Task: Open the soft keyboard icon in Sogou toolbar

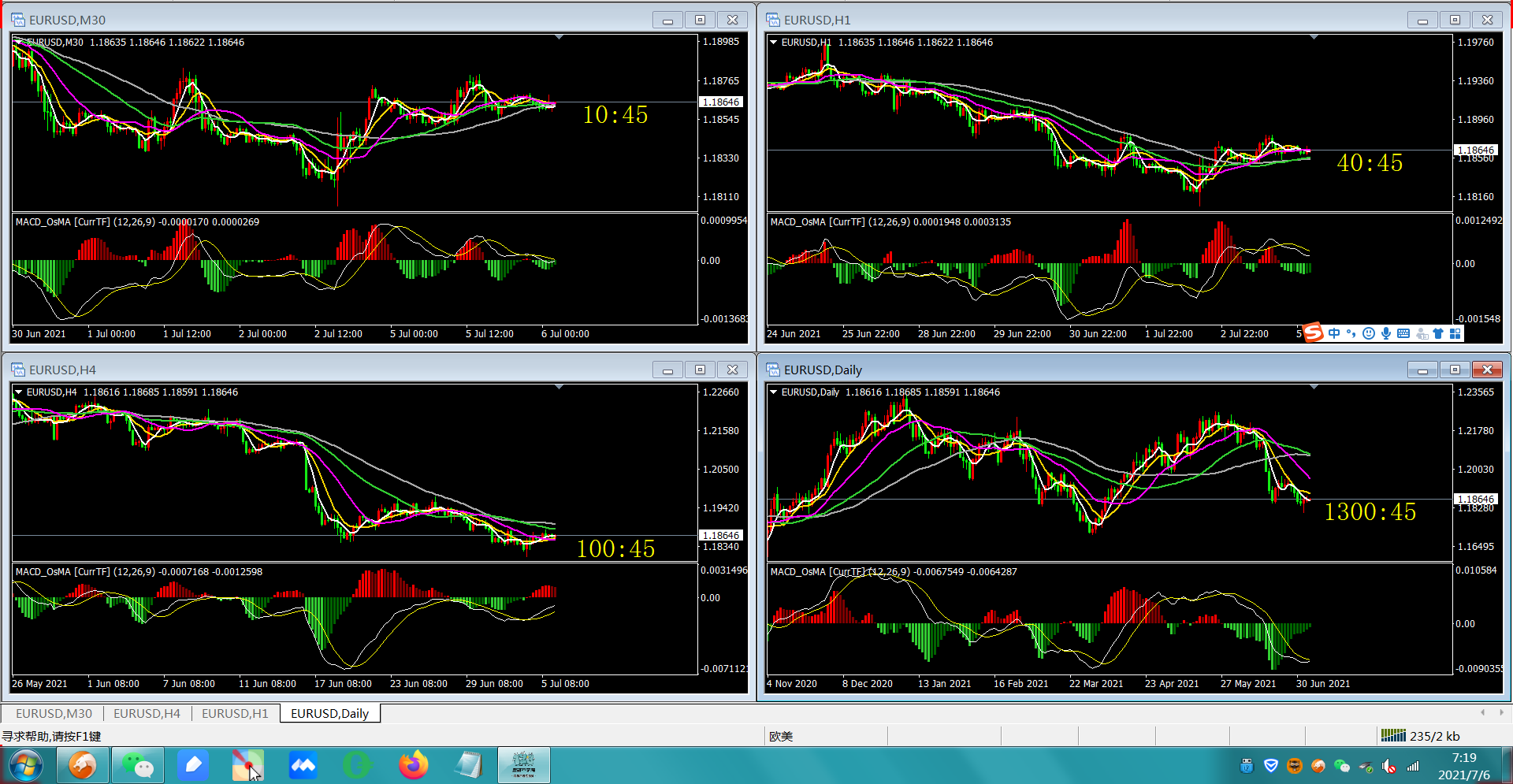Action: (1403, 333)
